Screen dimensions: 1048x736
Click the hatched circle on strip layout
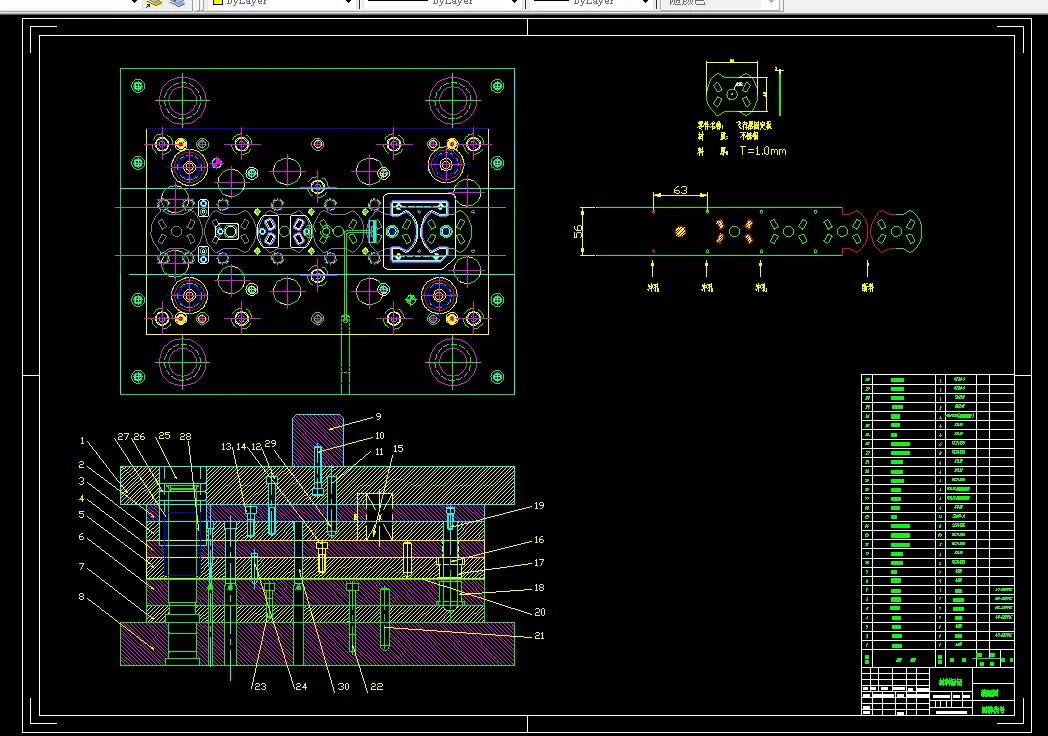pyautogui.click(x=680, y=231)
